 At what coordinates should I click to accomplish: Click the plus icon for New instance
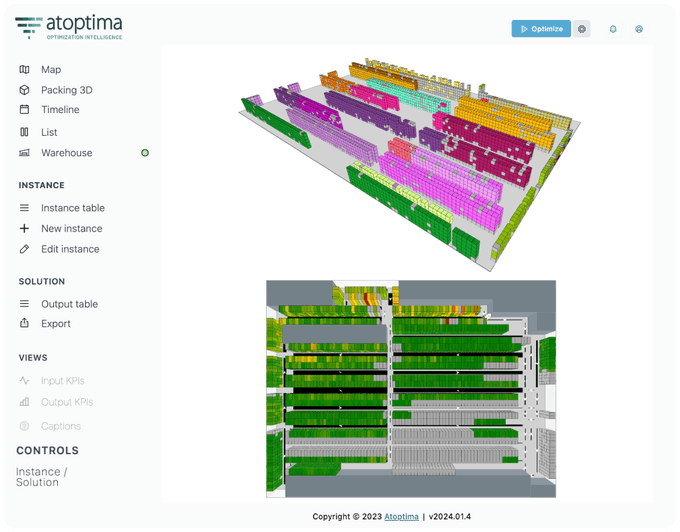[x=24, y=228]
